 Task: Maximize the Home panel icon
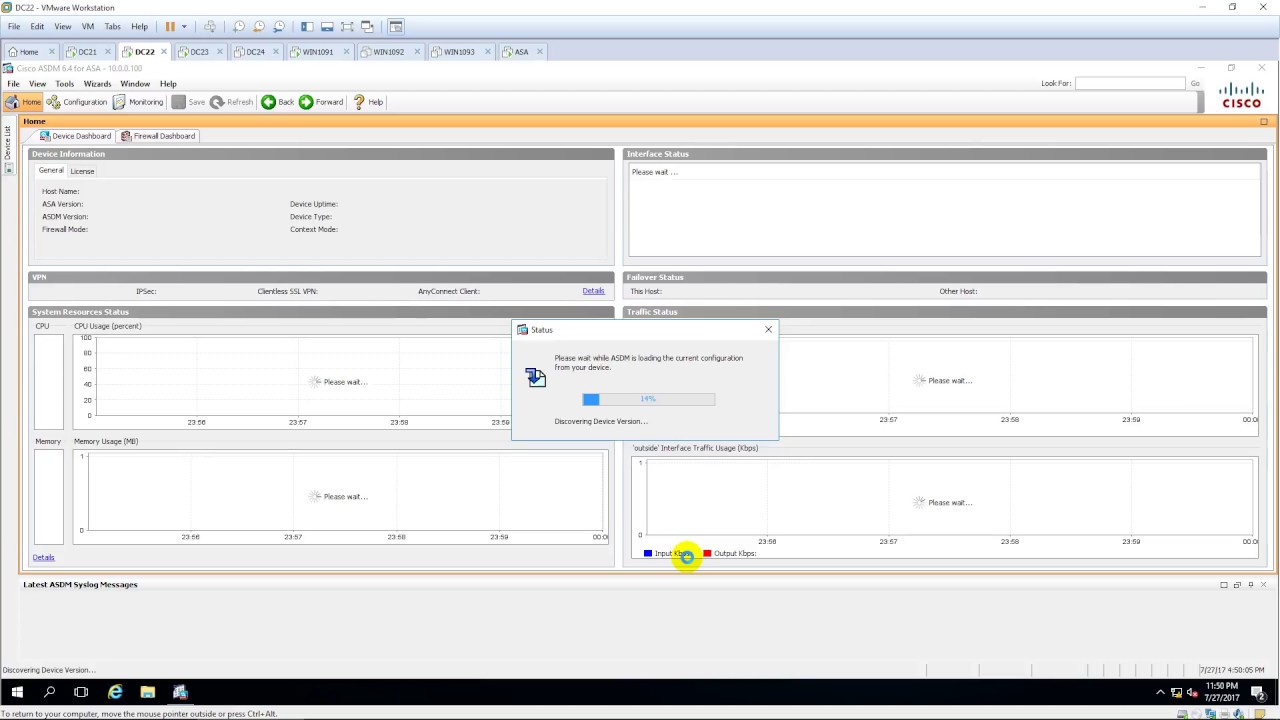pos(1264,122)
